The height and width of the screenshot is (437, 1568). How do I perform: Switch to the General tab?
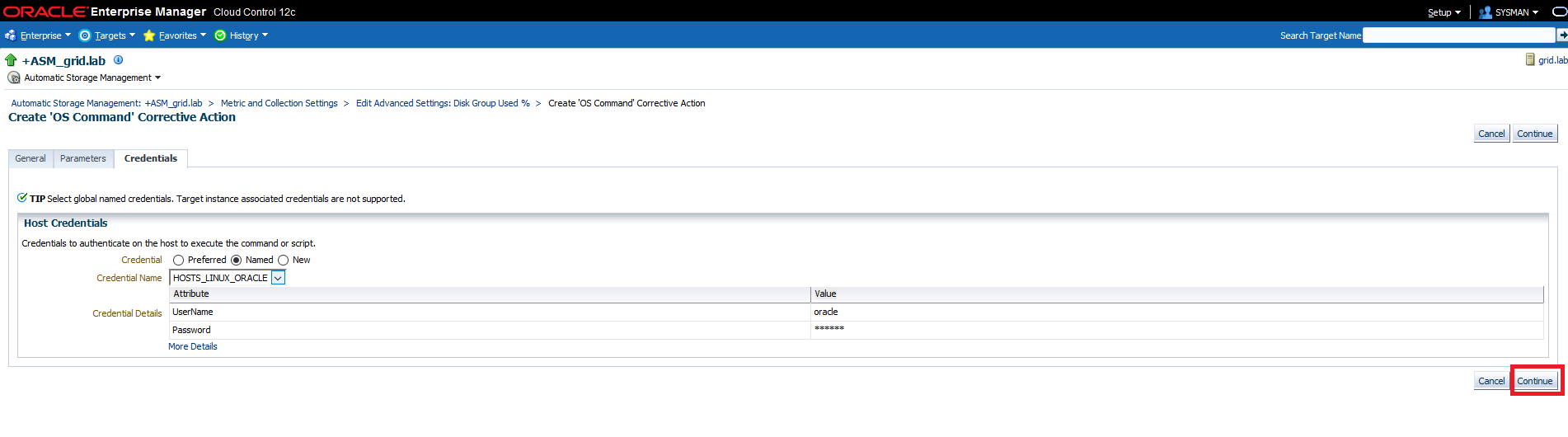coord(31,158)
